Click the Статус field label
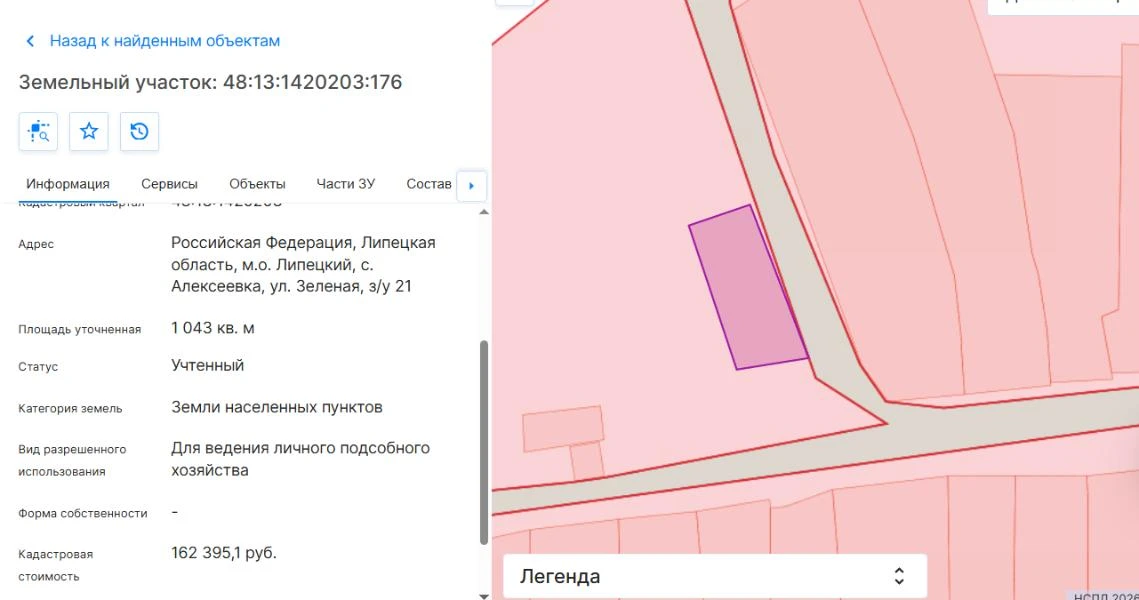1139x600 pixels. pos(38,367)
